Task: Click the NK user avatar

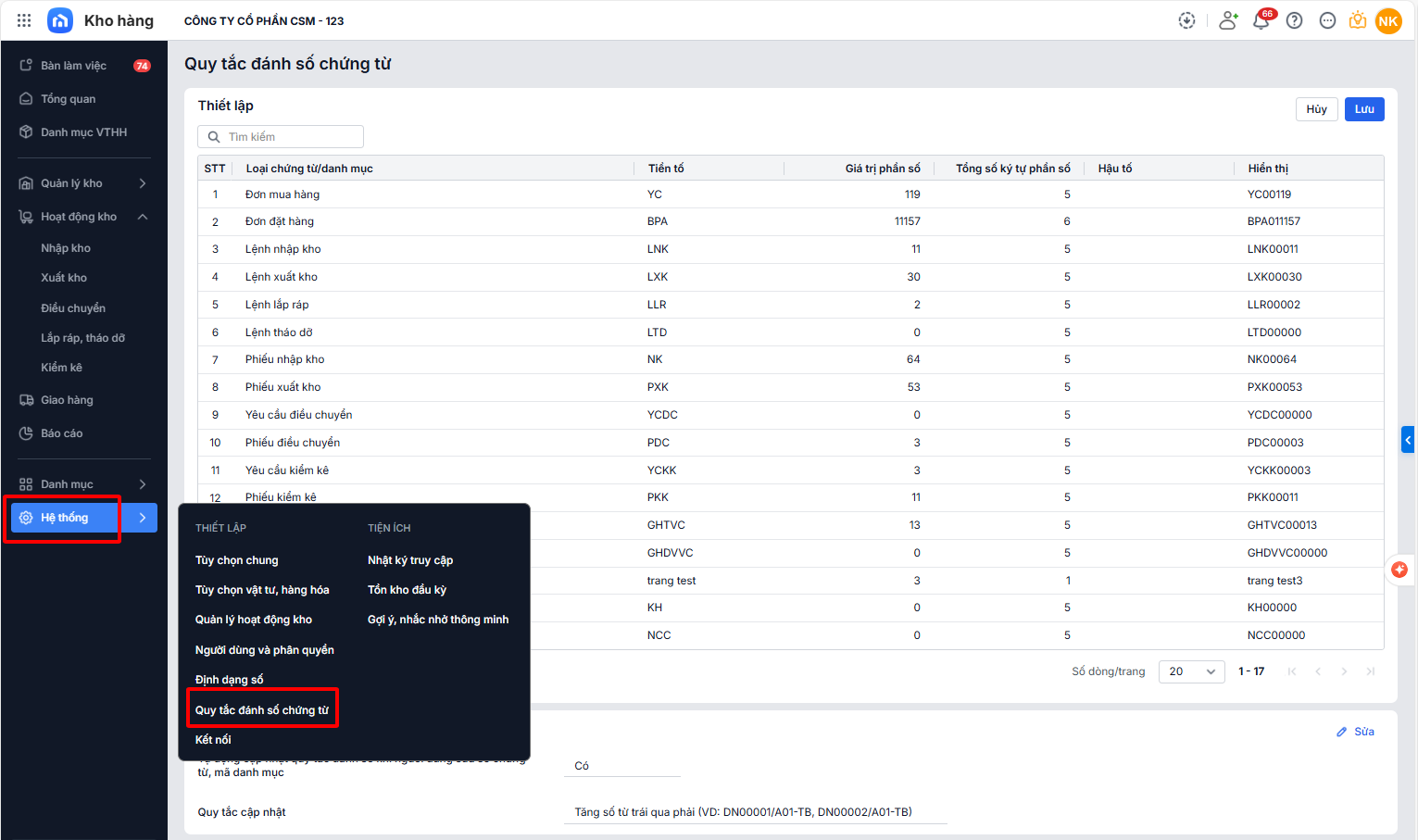Action: click(x=1388, y=20)
